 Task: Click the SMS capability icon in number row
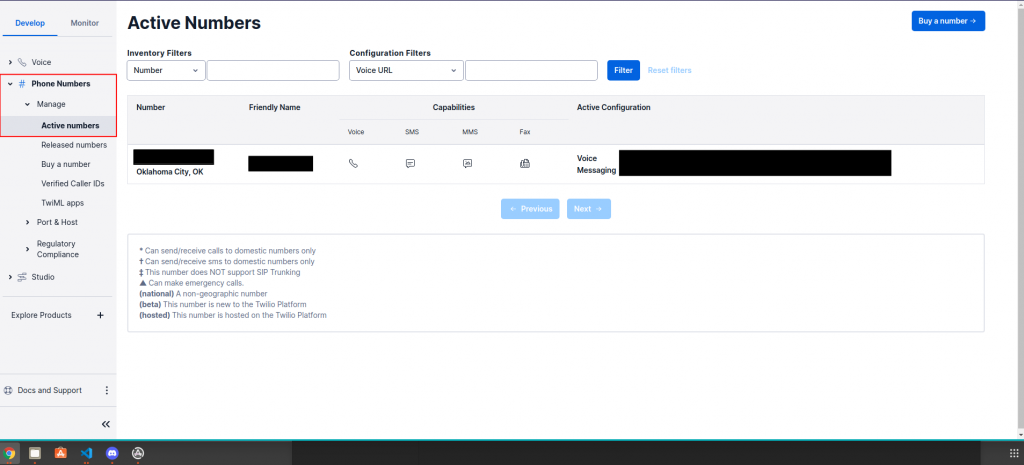[410, 164]
